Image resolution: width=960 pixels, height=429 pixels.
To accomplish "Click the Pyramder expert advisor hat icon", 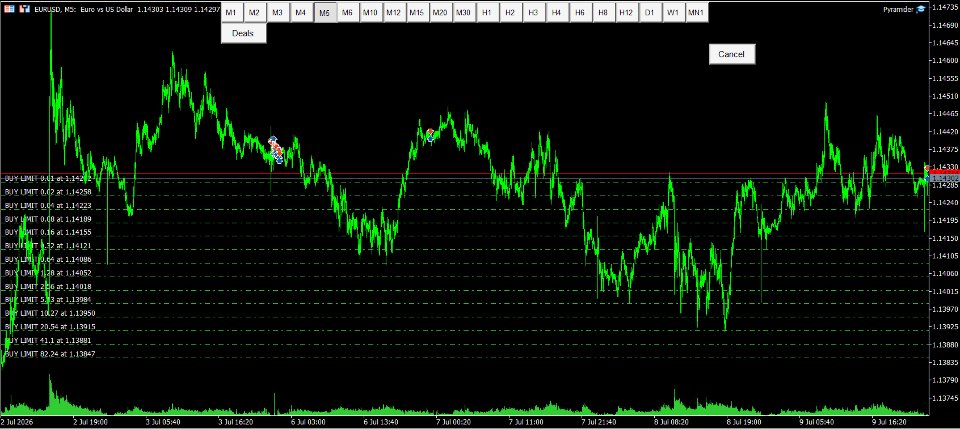I will tap(921, 9).
